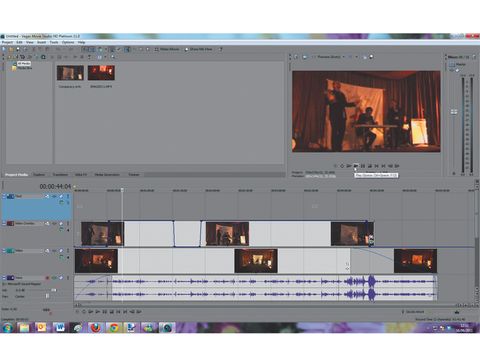Click the Play icon in timeline transport bar
The width and height of the screenshot is (480, 360).
pyautogui.click(x=98, y=312)
